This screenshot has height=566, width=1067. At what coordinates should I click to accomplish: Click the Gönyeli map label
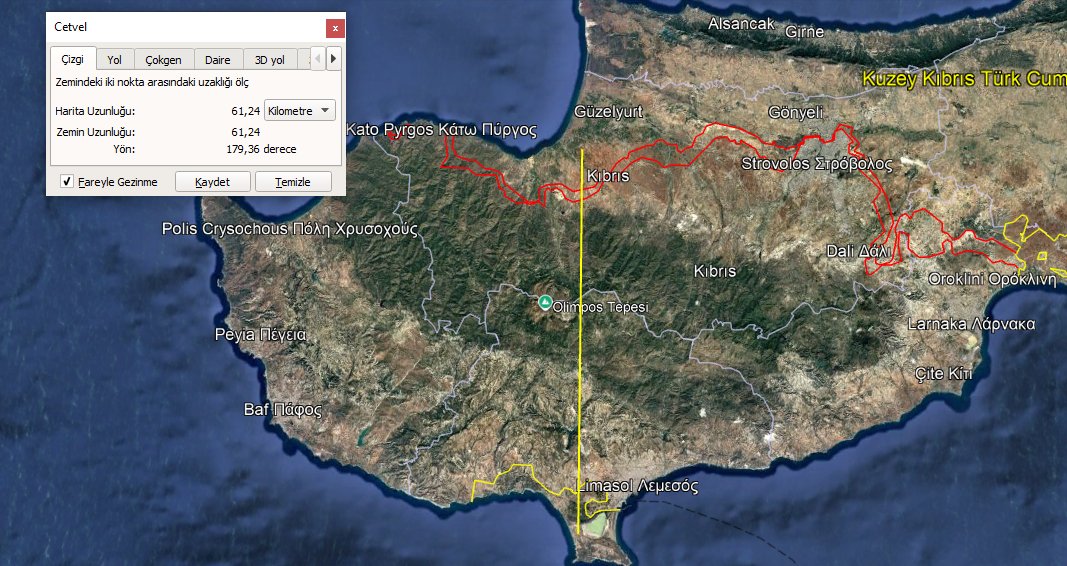coord(795,112)
